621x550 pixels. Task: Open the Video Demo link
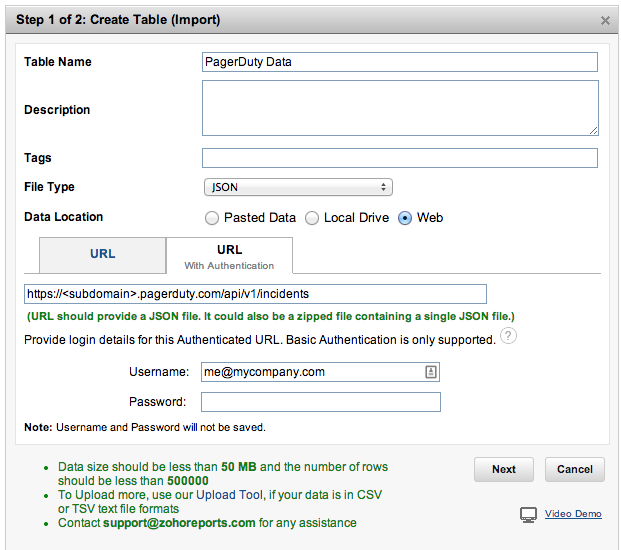coord(573,514)
